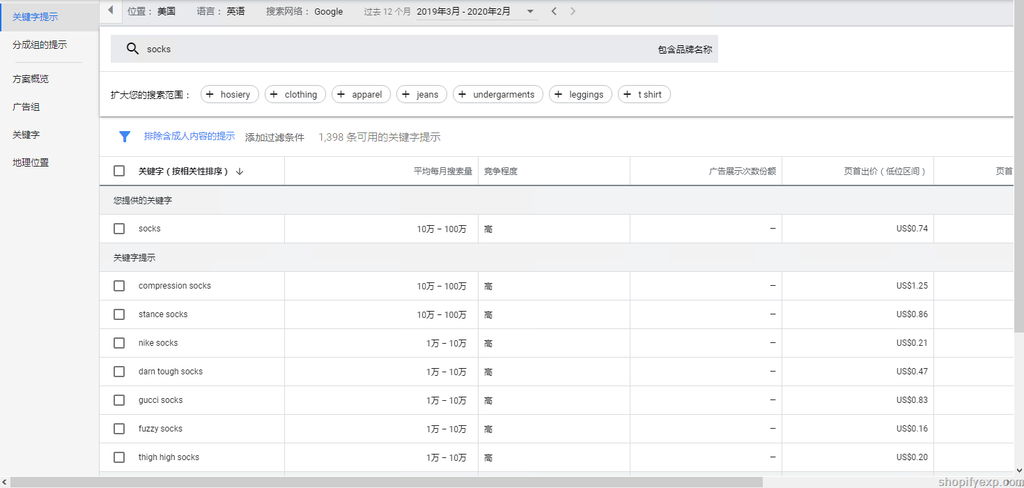The image size is (1024, 488).
Task: Go to next date period arrow
Action: coord(572,11)
